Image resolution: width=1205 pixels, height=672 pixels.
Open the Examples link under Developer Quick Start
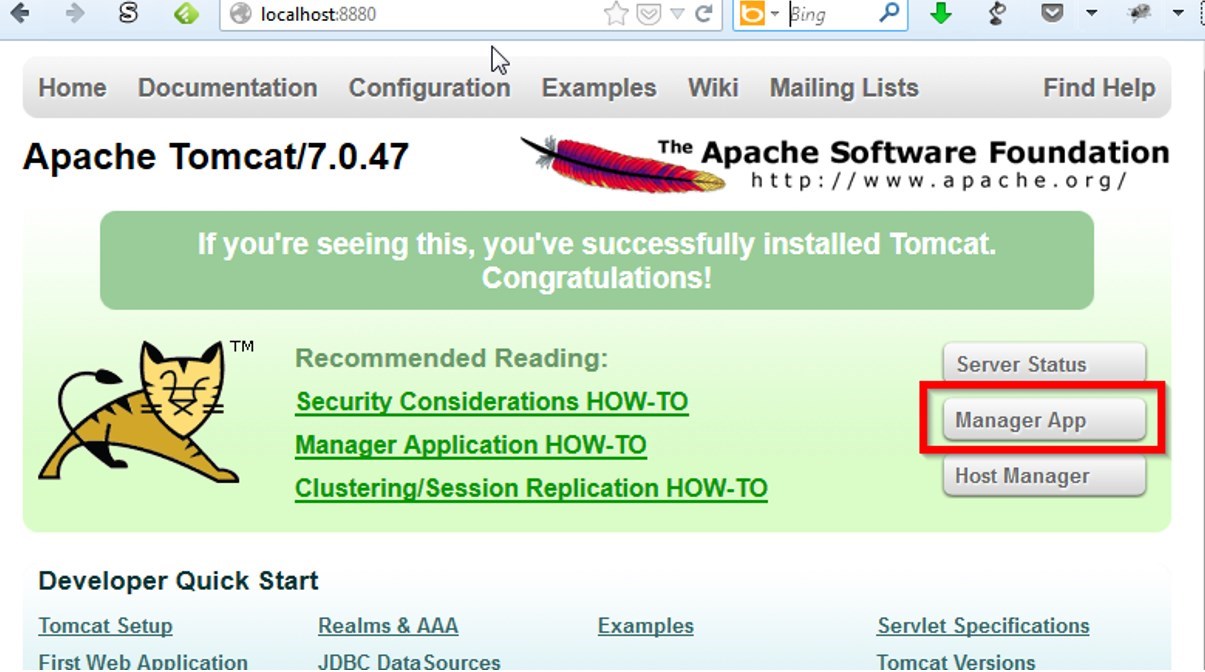click(646, 627)
